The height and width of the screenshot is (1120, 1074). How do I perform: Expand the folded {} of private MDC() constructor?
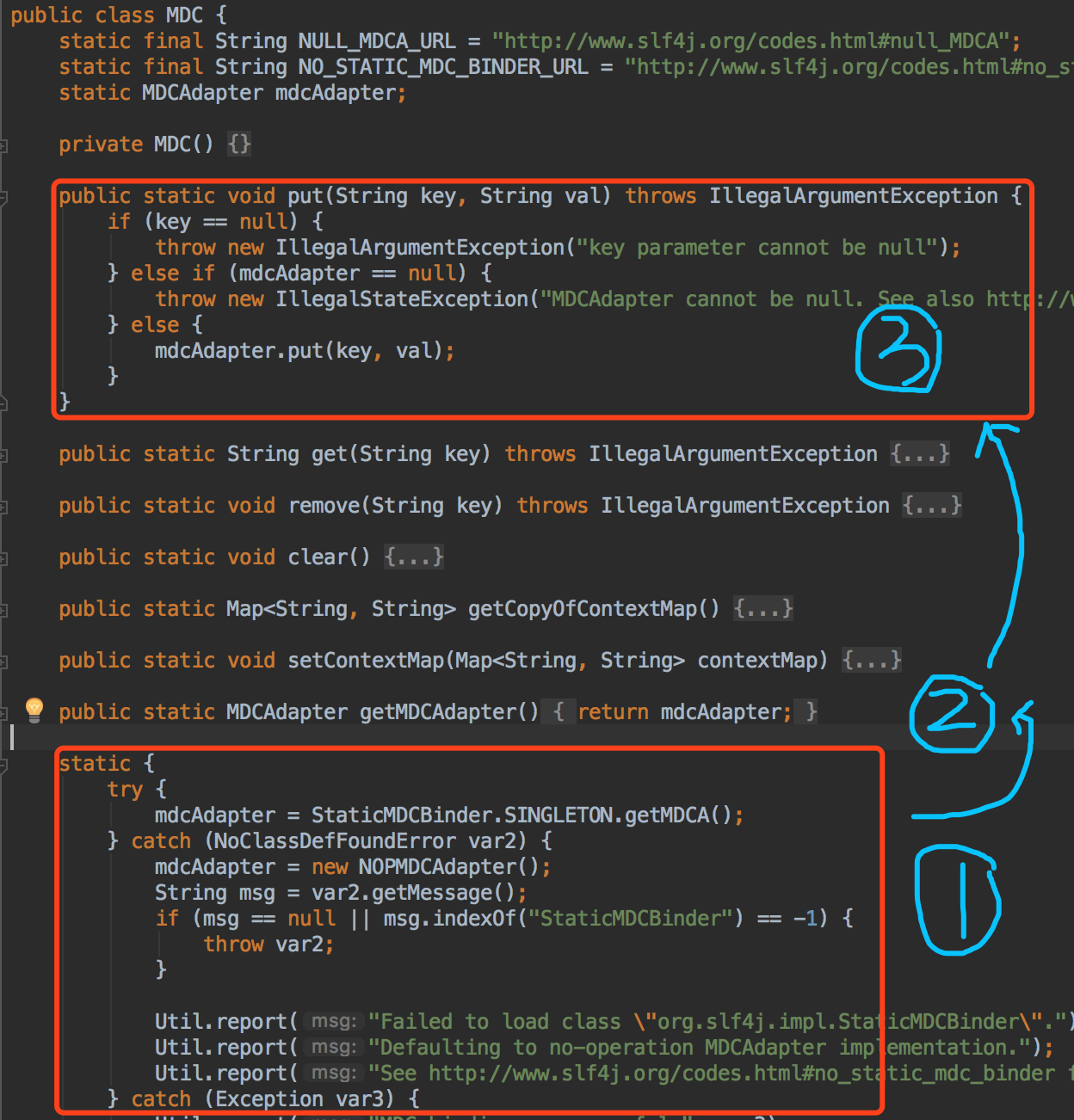(239, 145)
